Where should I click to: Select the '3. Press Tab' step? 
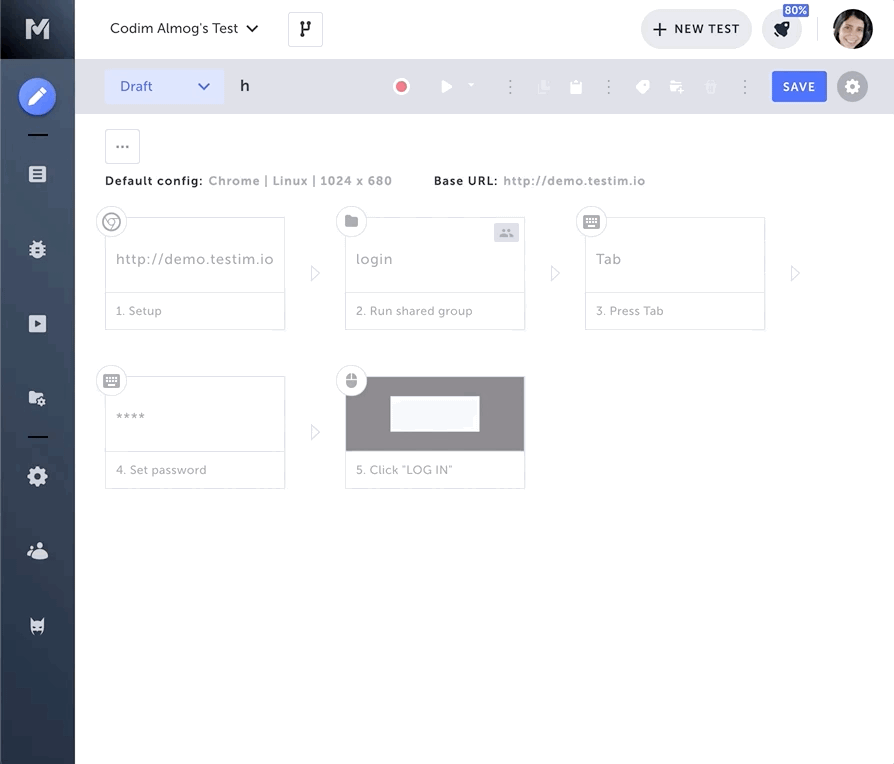(675, 273)
